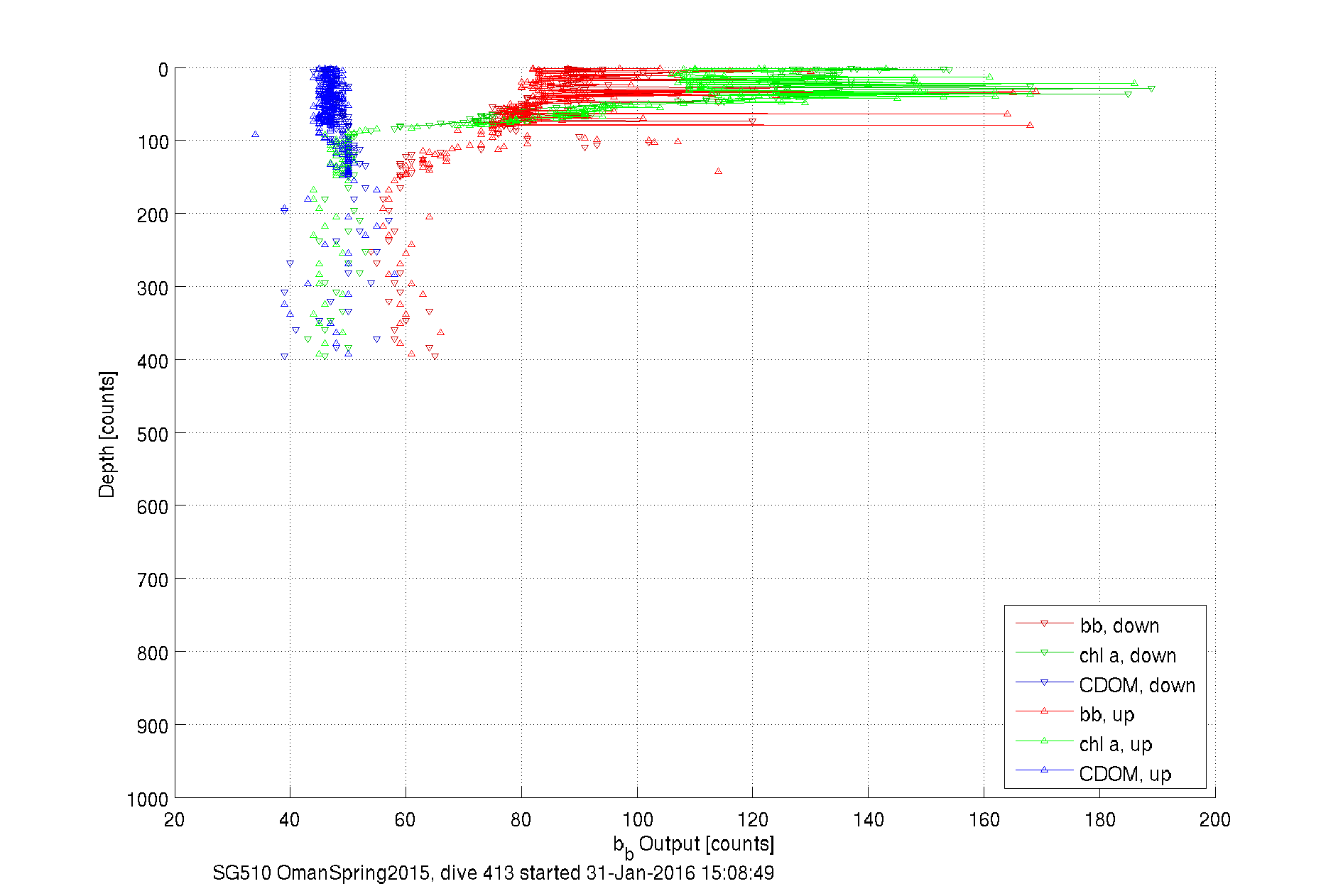Click the dive 413 caption text
This screenshot has height=896, width=1343.
pos(493,873)
